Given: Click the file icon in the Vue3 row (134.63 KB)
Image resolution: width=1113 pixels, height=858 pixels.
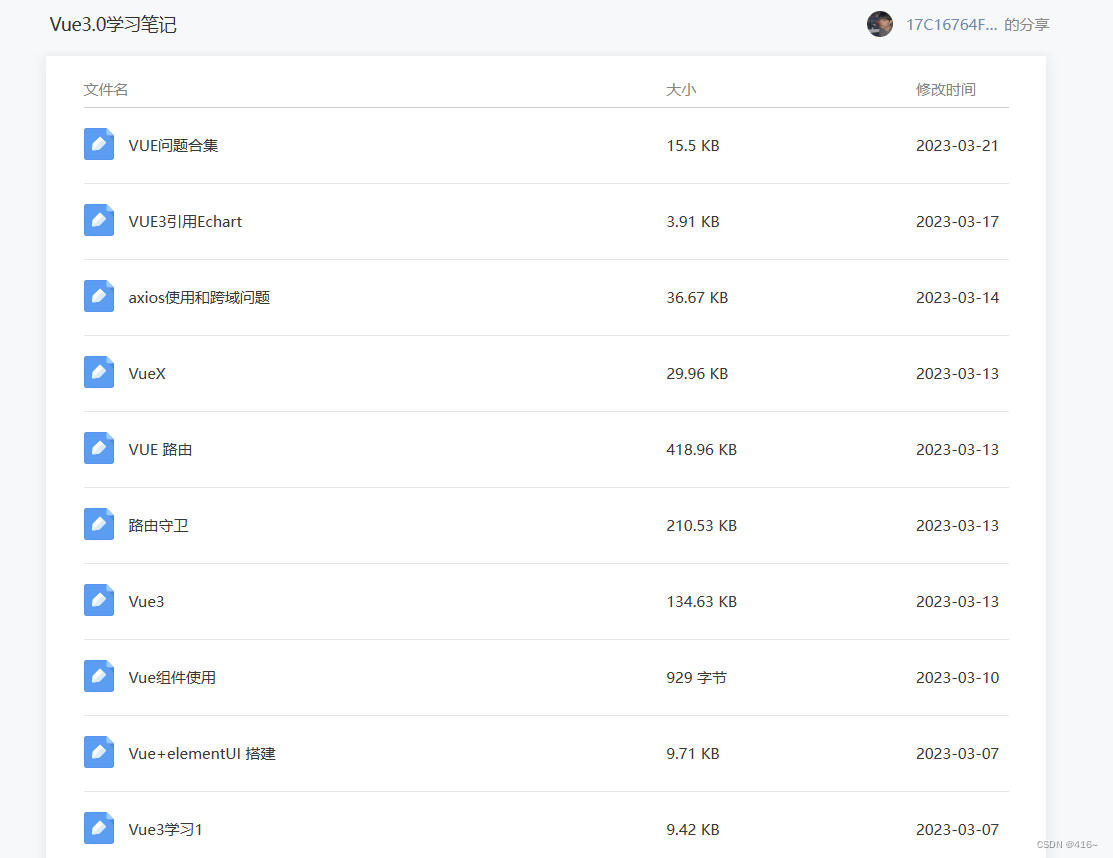Looking at the screenshot, I should [x=99, y=600].
